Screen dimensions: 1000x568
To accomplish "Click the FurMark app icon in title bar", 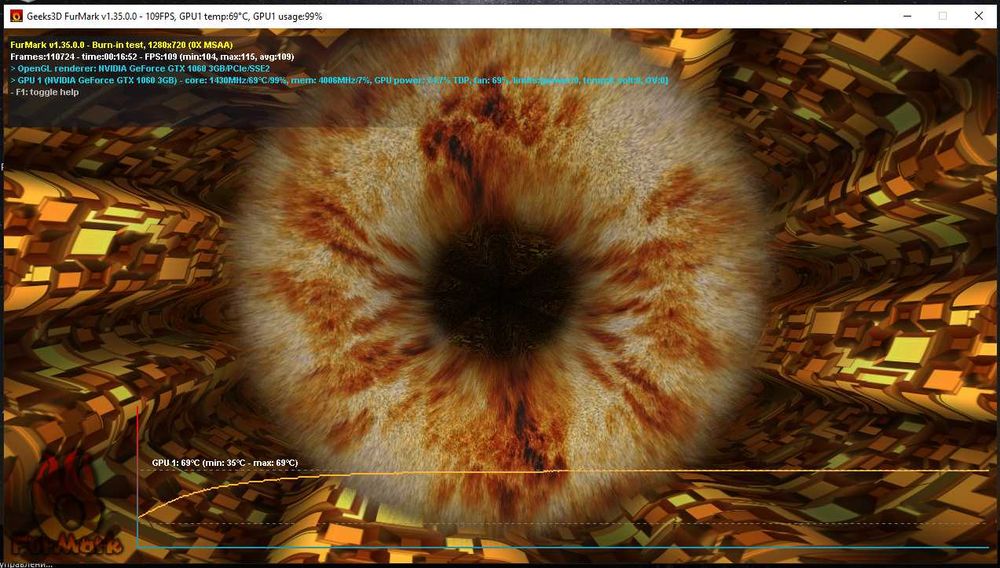I will [17, 16].
